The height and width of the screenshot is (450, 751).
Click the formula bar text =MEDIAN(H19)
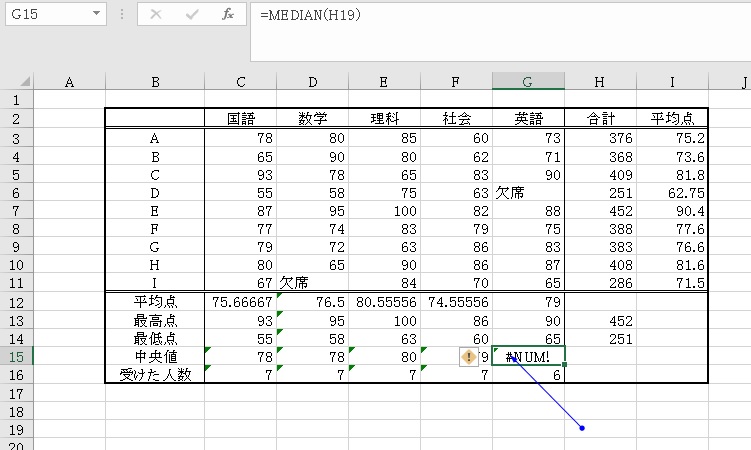[x=310, y=15]
